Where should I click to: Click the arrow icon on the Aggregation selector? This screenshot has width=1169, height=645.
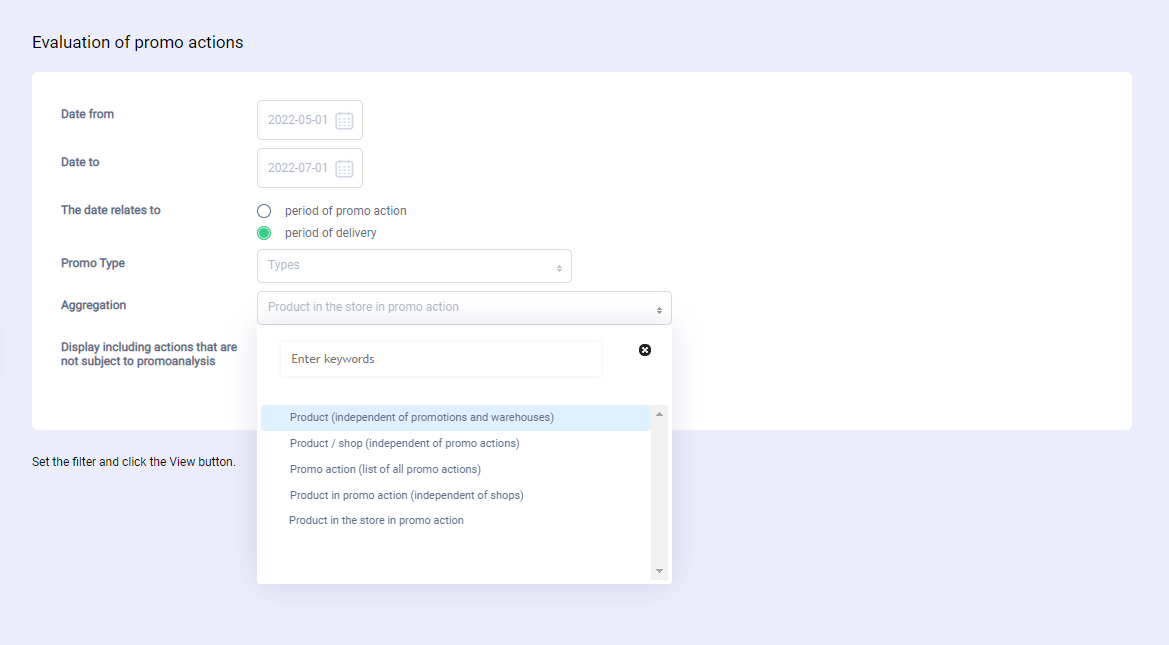click(x=659, y=310)
